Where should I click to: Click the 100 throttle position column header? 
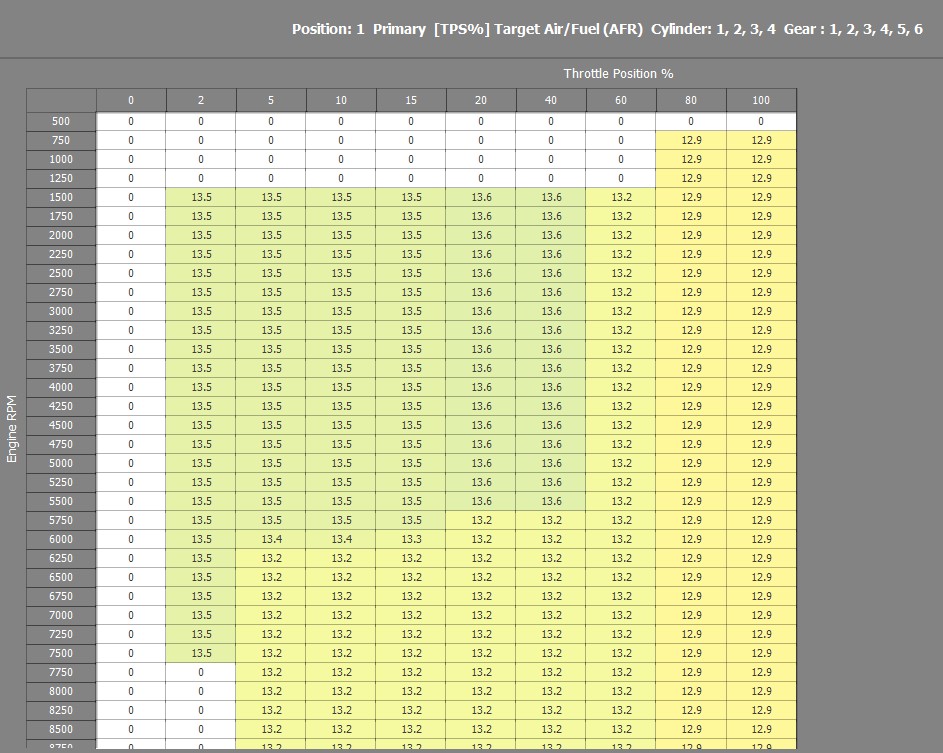(761, 100)
